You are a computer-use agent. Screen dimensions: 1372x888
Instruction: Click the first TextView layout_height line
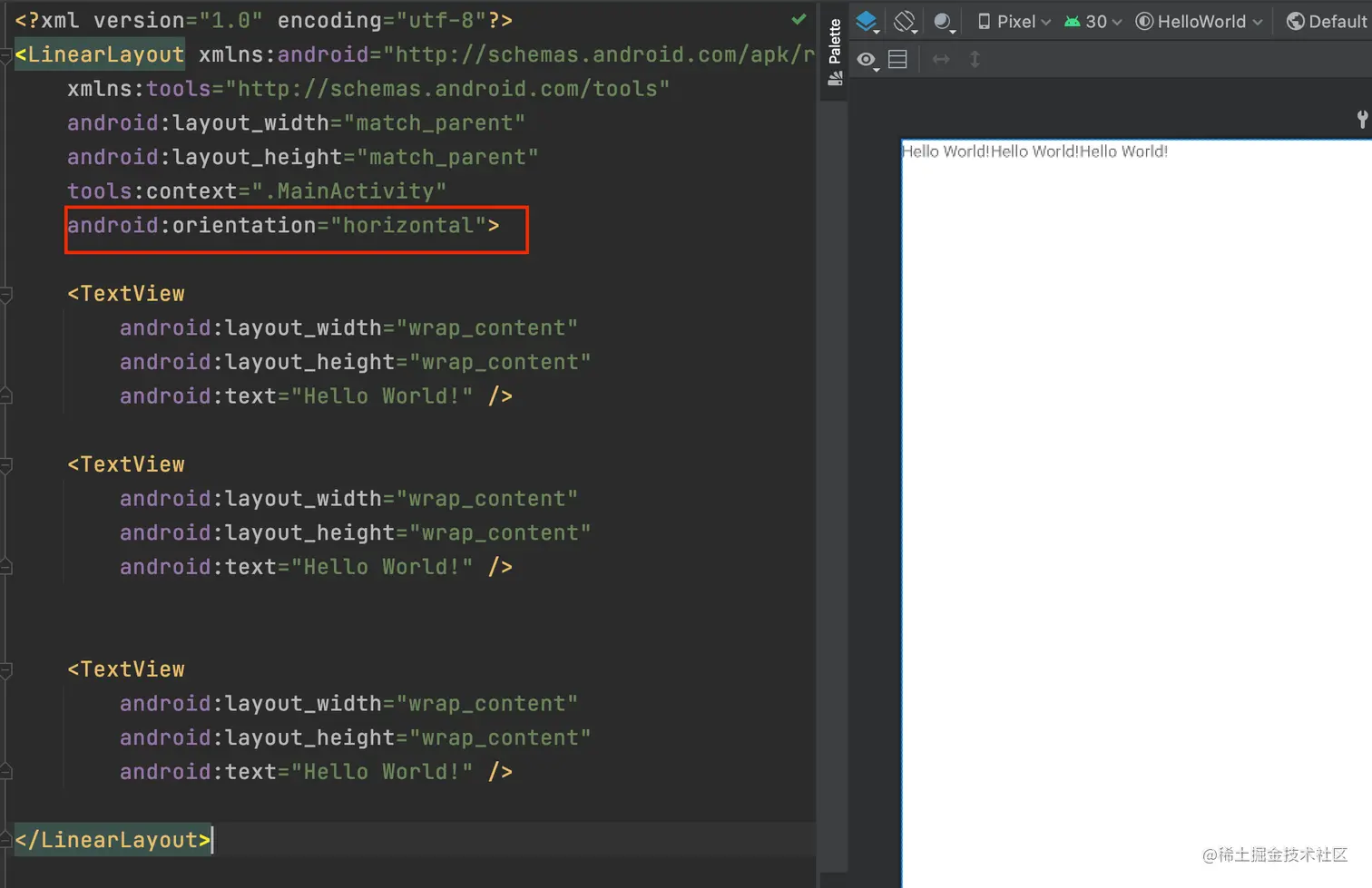coord(355,362)
